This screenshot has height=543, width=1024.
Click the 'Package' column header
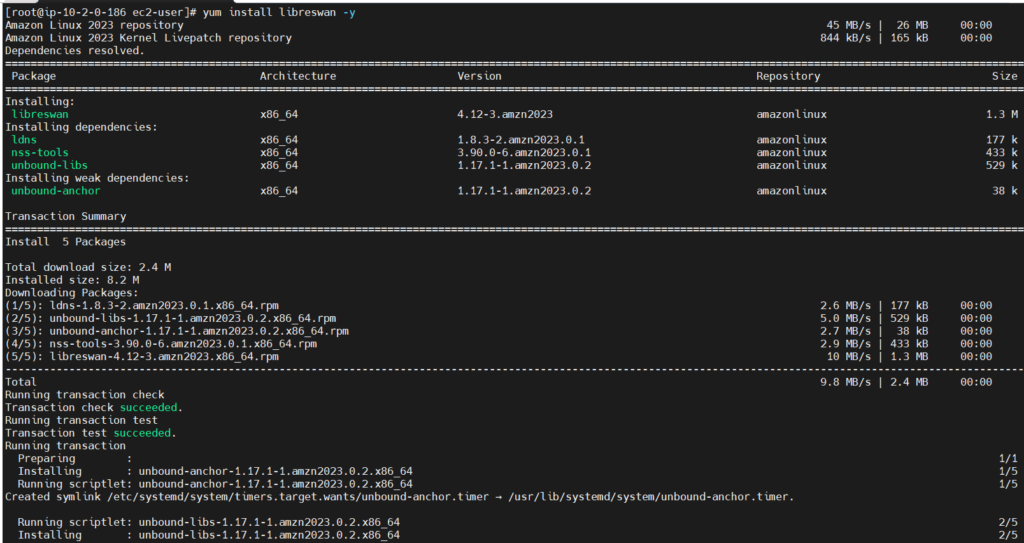[x=34, y=76]
